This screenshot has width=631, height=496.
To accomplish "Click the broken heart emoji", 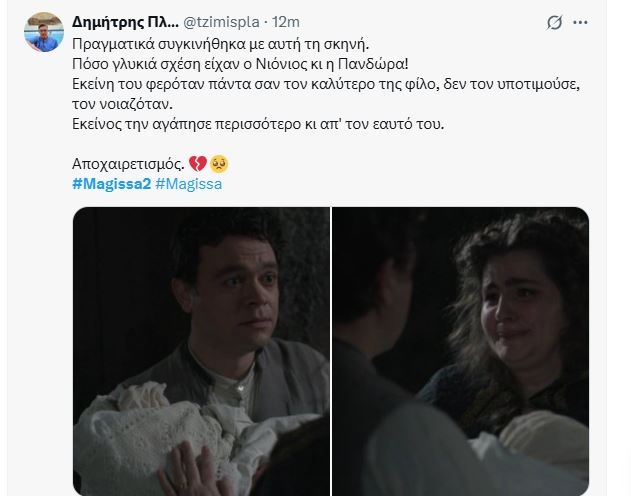I will [x=198, y=164].
